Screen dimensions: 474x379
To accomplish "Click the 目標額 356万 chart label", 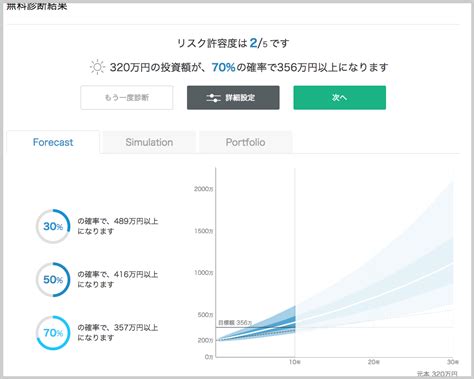I will (x=235, y=323).
